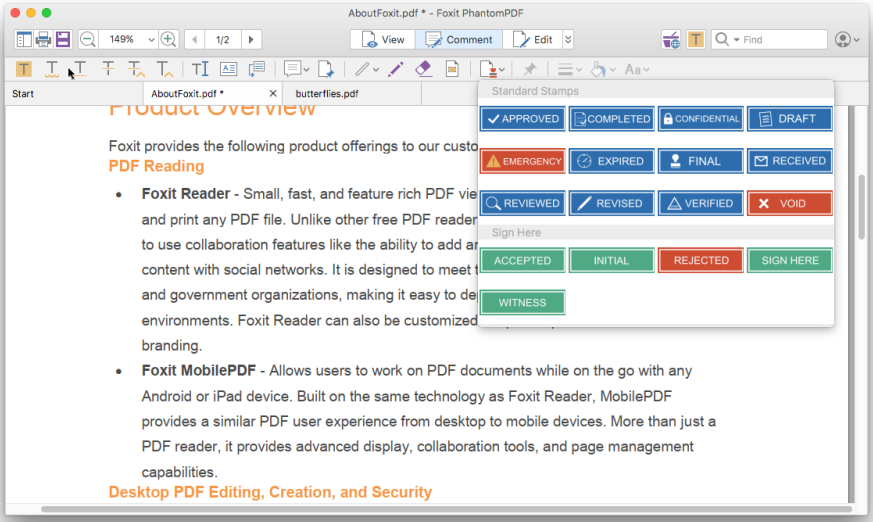
Task: Select the Replace text tool
Action: 136,70
